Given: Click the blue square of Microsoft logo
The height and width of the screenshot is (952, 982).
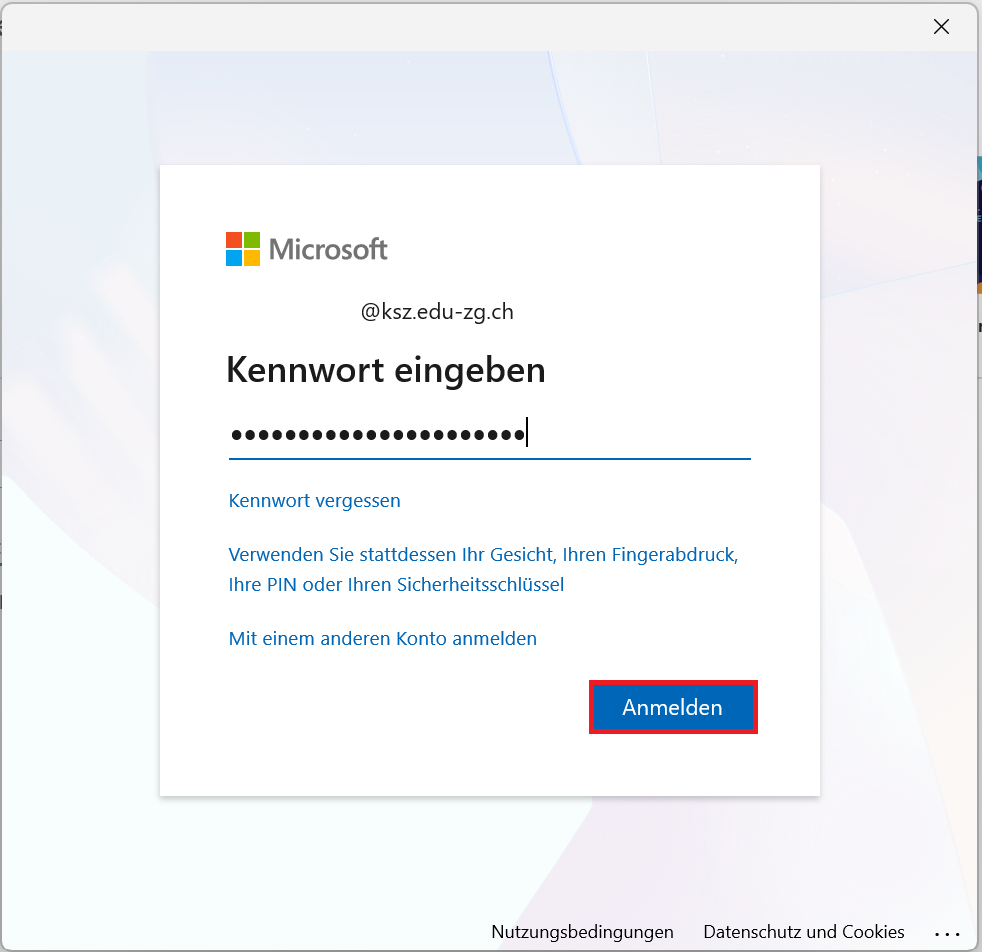Looking at the screenshot, I should 234,258.
